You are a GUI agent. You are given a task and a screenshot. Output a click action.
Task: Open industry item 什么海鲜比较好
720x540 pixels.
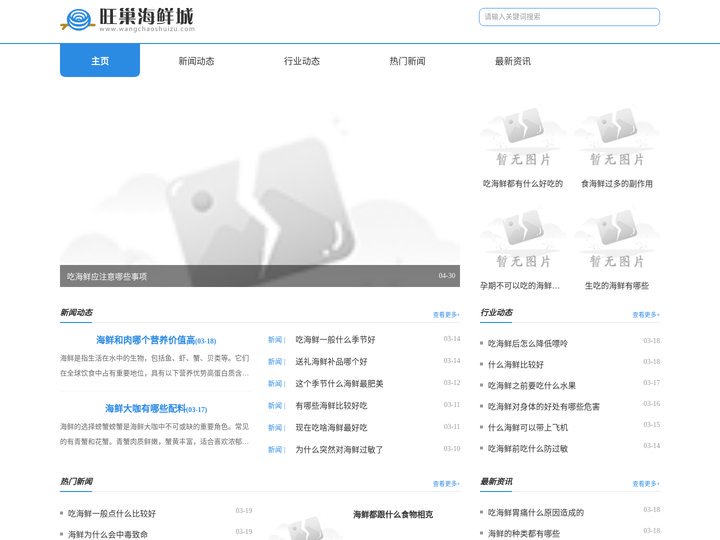pyautogui.click(x=516, y=365)
